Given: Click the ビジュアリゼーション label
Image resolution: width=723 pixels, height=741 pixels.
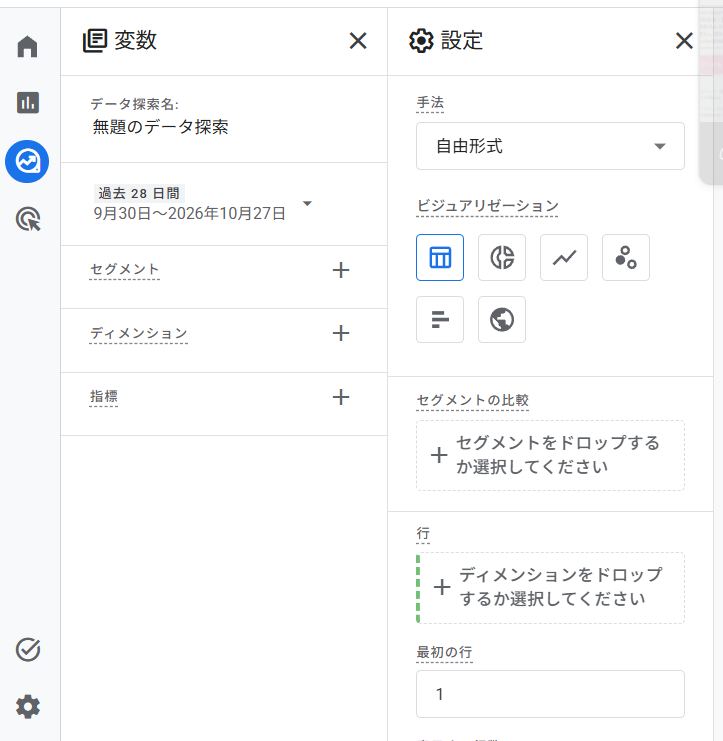Looking at the screenshot, I should pyautogui.click(x=487, y=206).
